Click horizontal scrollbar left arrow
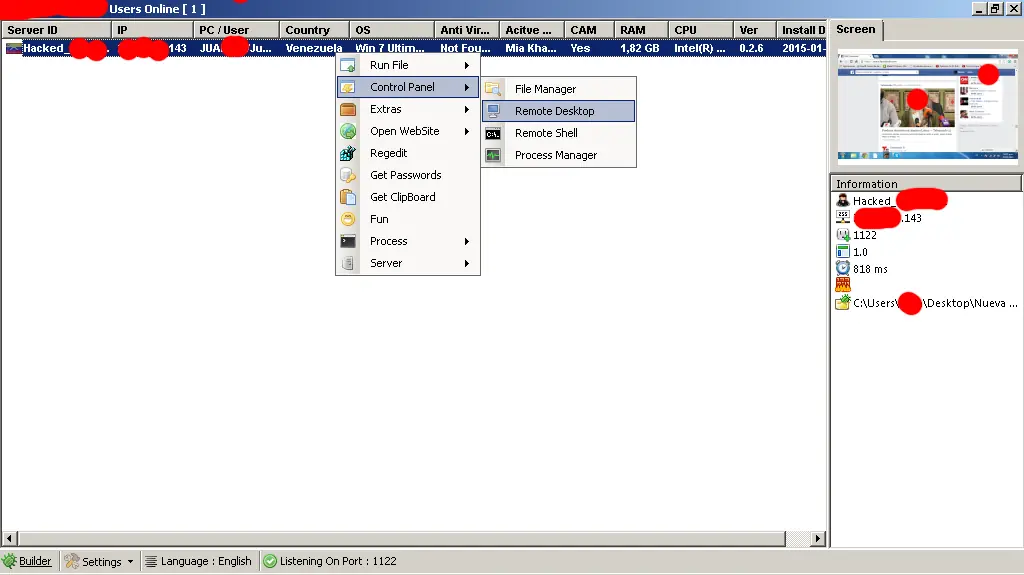Viewport: 1024px width, 575px height. (x=9, y=538)
